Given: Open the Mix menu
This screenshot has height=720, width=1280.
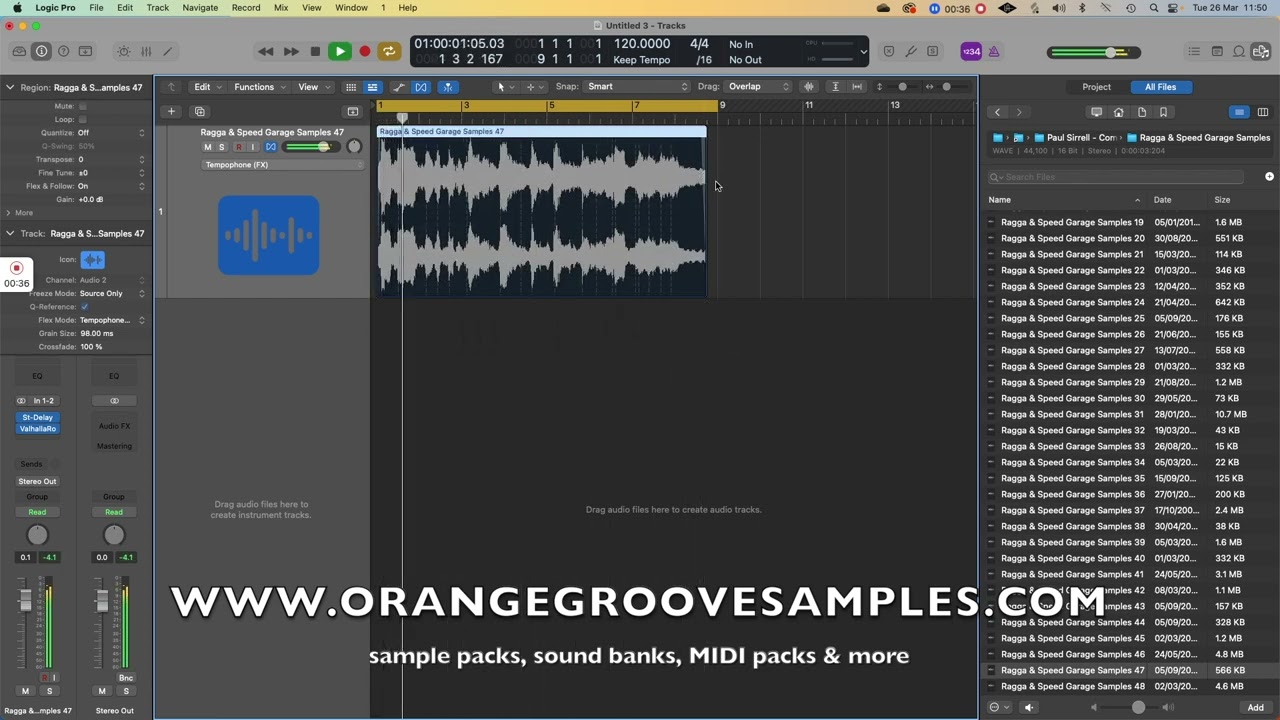Looking at the screenshot, I should point(281,8).
